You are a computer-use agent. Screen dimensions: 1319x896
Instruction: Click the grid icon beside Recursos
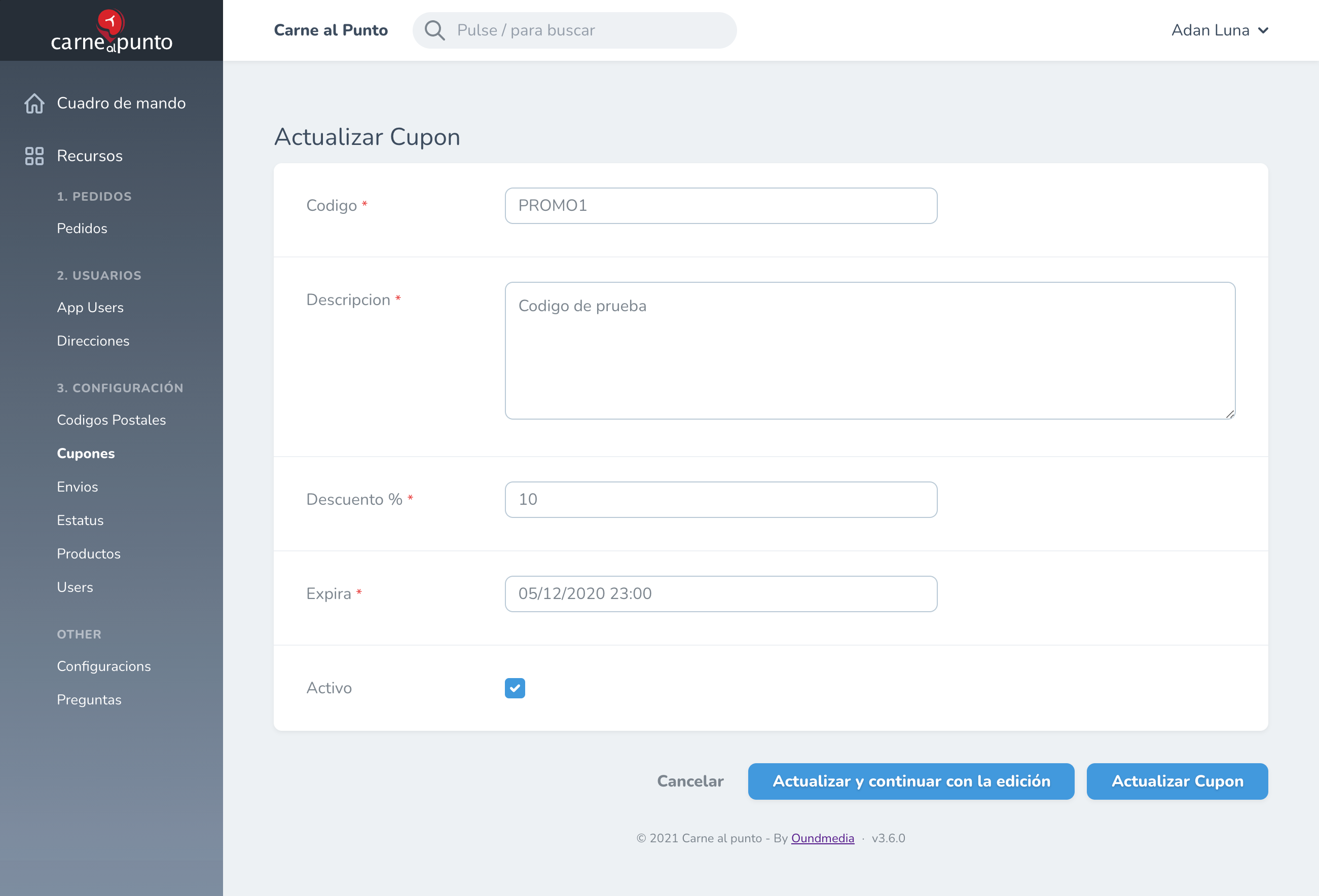point(34,156)
